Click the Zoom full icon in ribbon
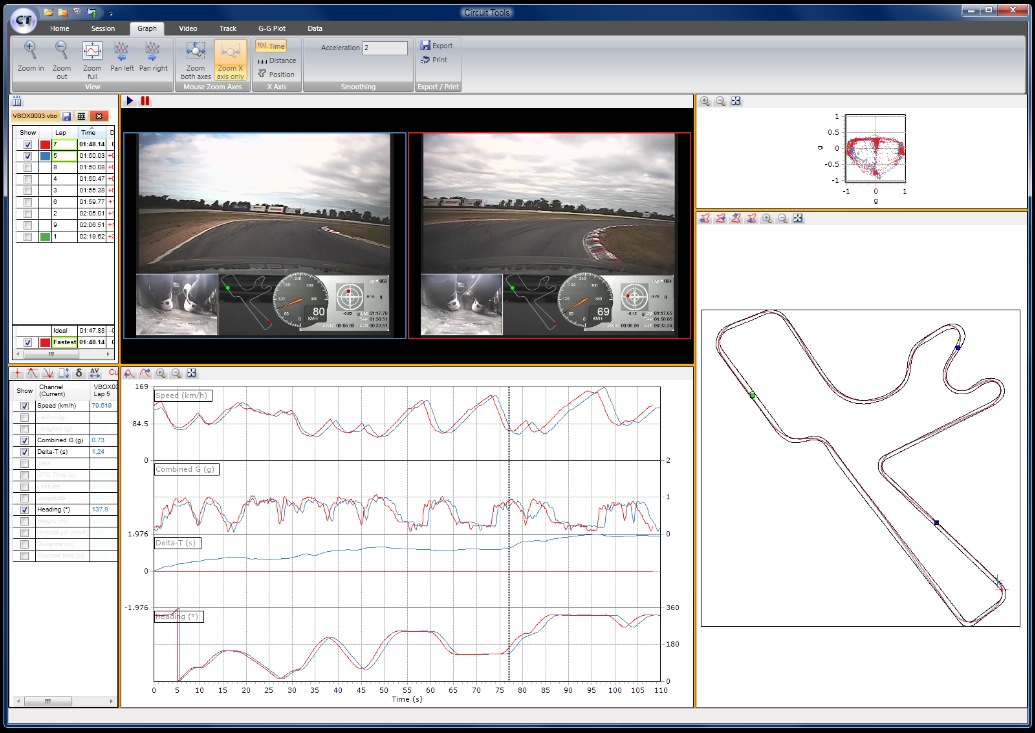This screenshot has width=1035, height=733. (92, 52)
